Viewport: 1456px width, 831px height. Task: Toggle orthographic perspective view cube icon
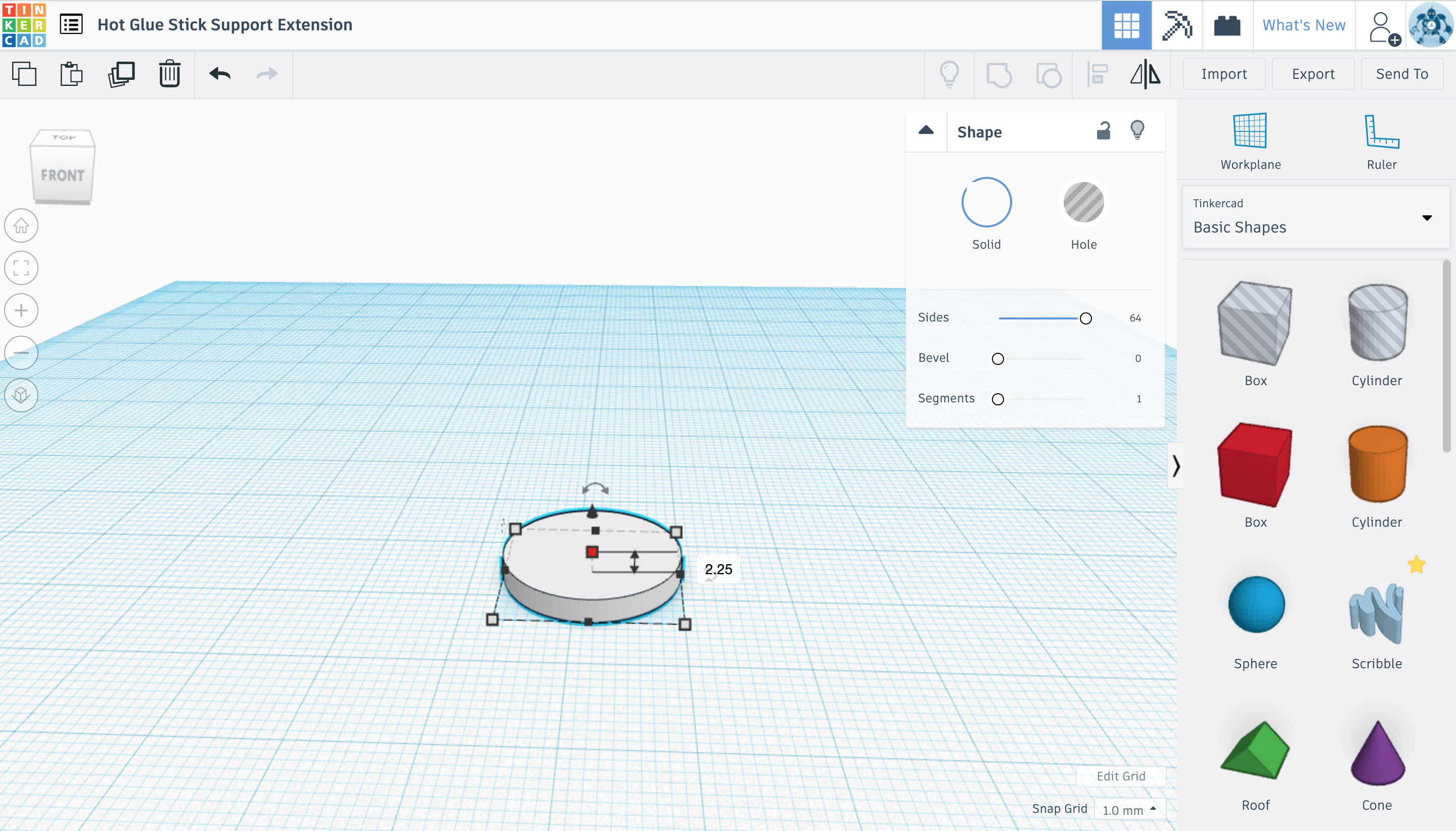[x=21, y=395]
